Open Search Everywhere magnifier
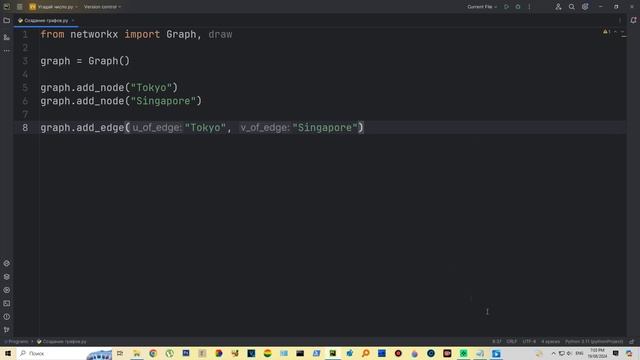This screenshot has height=360, width=640. [571, 7]
